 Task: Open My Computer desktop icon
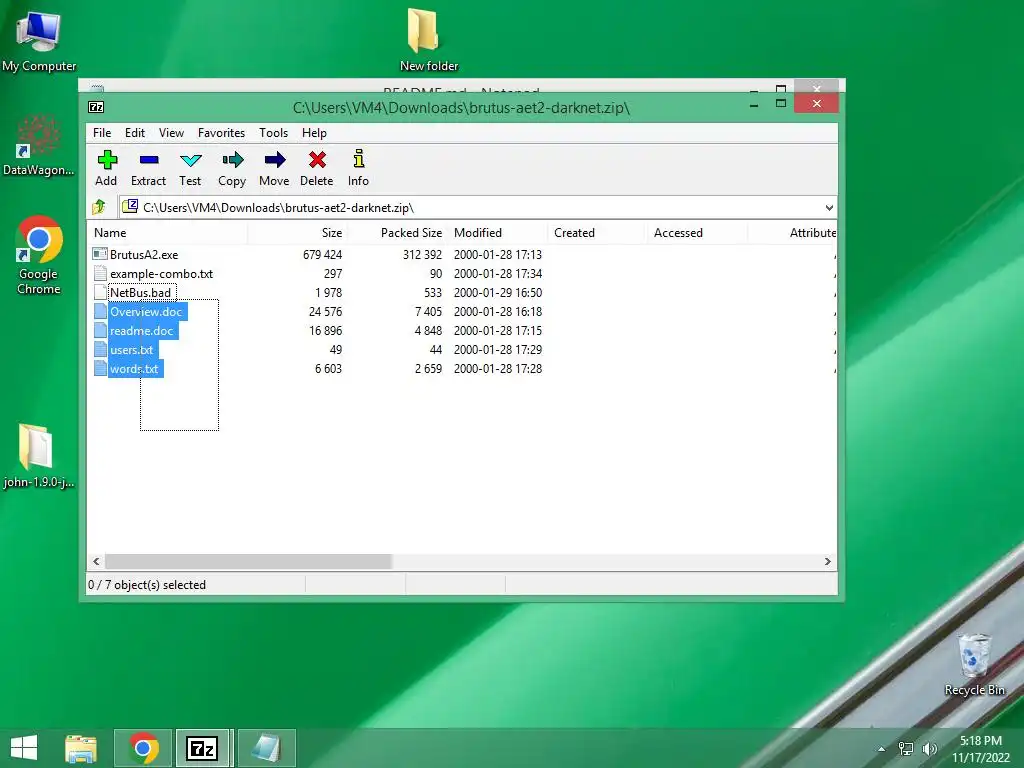(x=39, y=40)
